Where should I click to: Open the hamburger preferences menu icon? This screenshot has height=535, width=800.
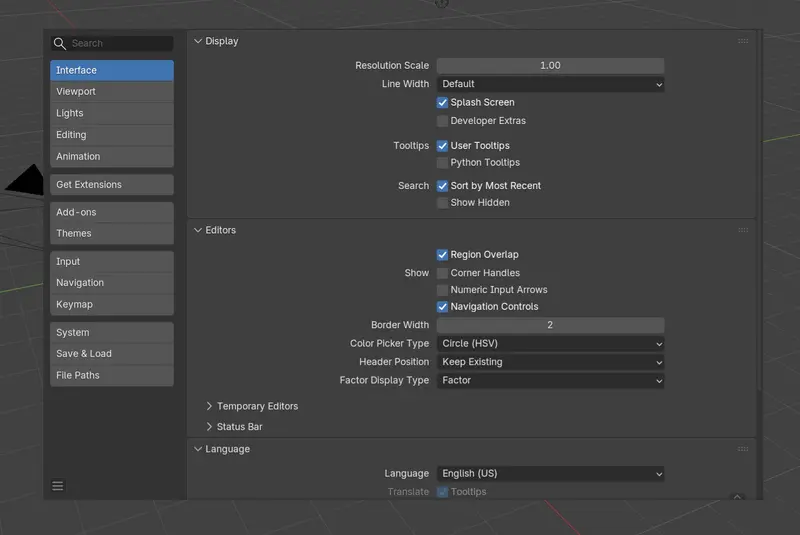click(58, 486)
